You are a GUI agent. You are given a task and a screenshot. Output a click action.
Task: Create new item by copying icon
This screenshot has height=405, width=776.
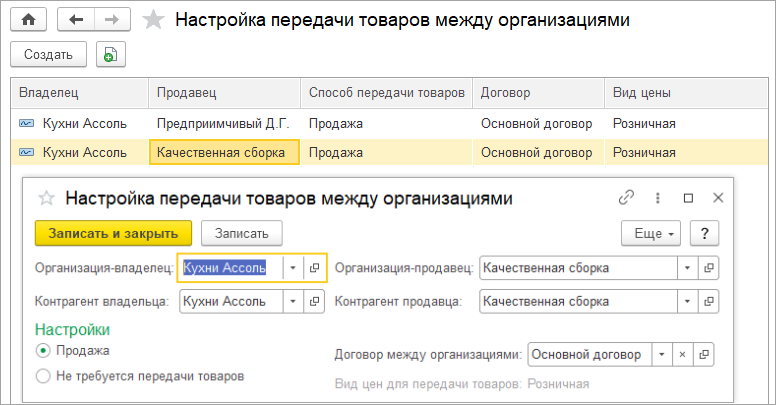click(110, 54)
